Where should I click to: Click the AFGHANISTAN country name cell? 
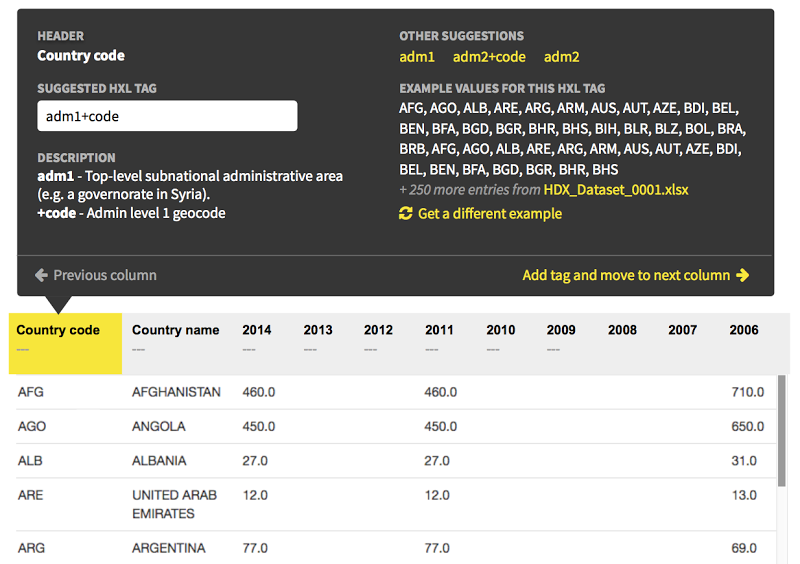click(176, 392)
